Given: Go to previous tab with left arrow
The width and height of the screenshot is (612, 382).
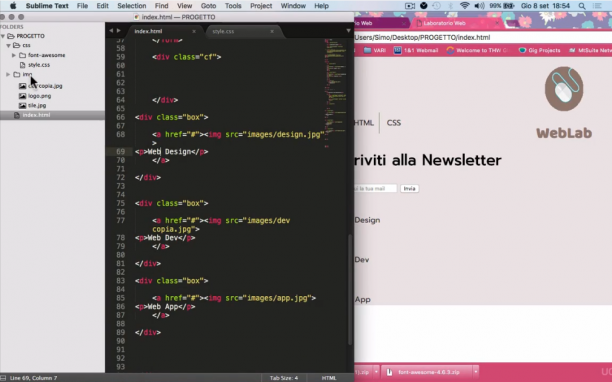Looking at the screenshot, I should [111, 30].
